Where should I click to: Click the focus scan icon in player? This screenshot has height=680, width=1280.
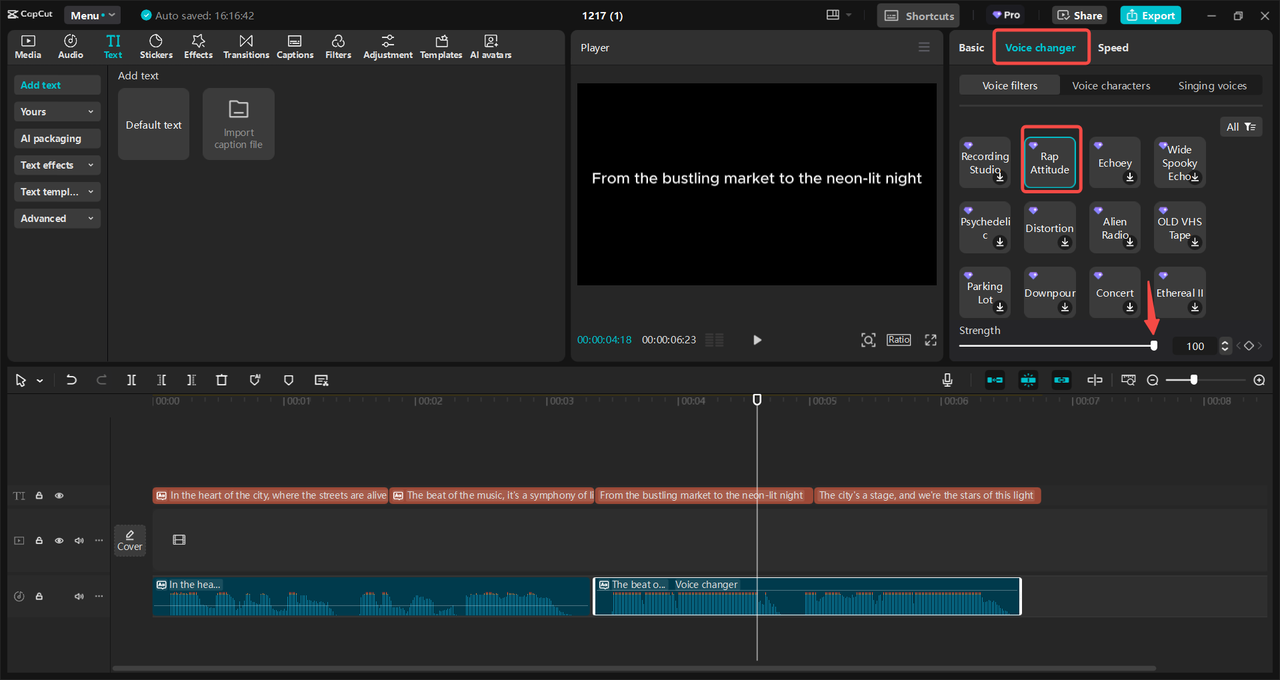868,340
